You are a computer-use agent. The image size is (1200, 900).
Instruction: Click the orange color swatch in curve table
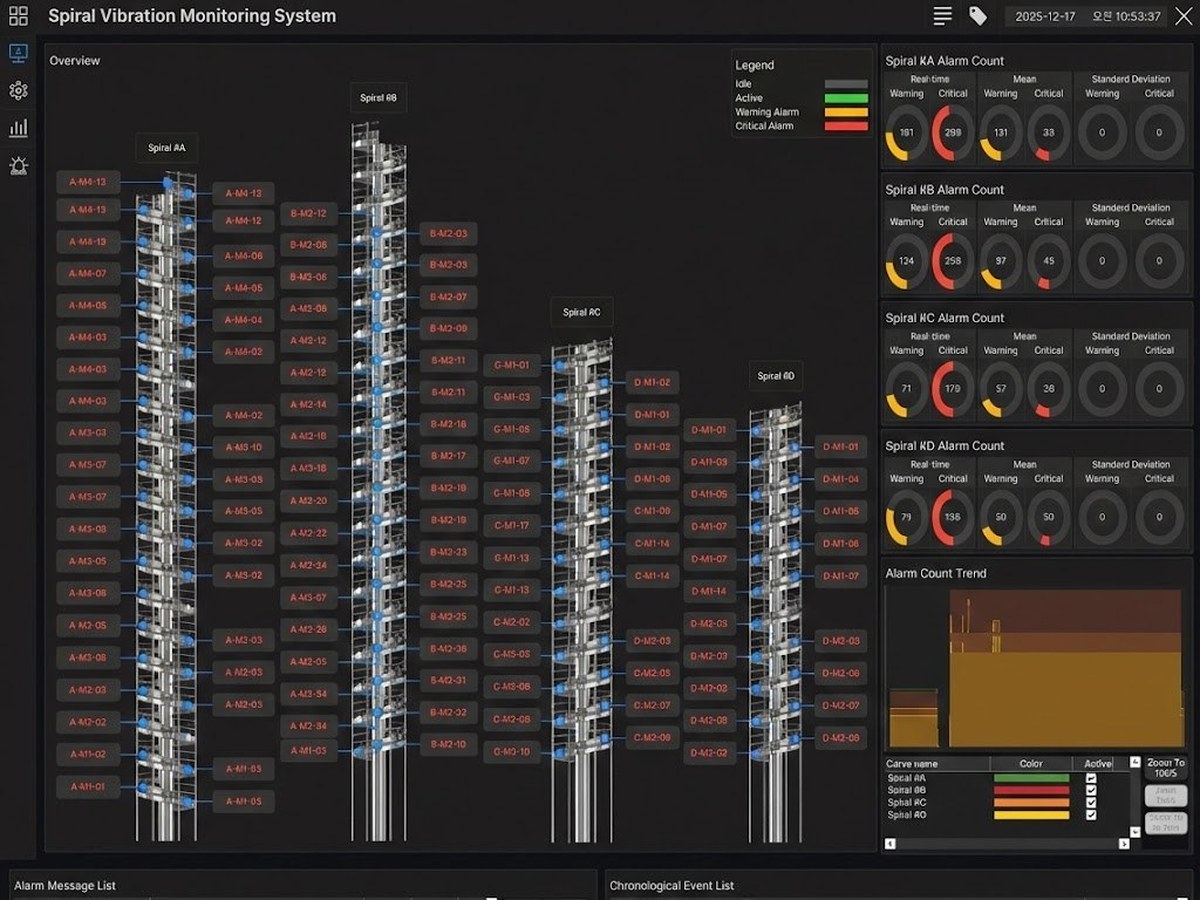pos(1030,802)
